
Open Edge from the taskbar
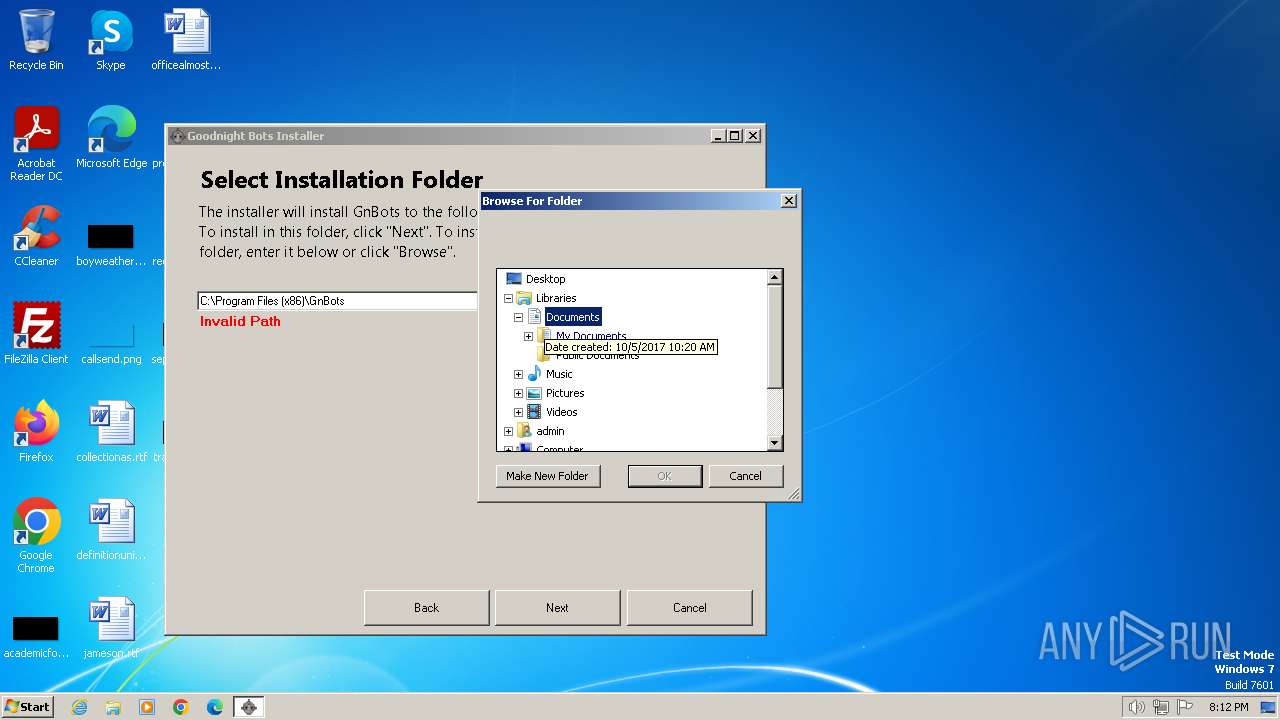tap(215, 707)
